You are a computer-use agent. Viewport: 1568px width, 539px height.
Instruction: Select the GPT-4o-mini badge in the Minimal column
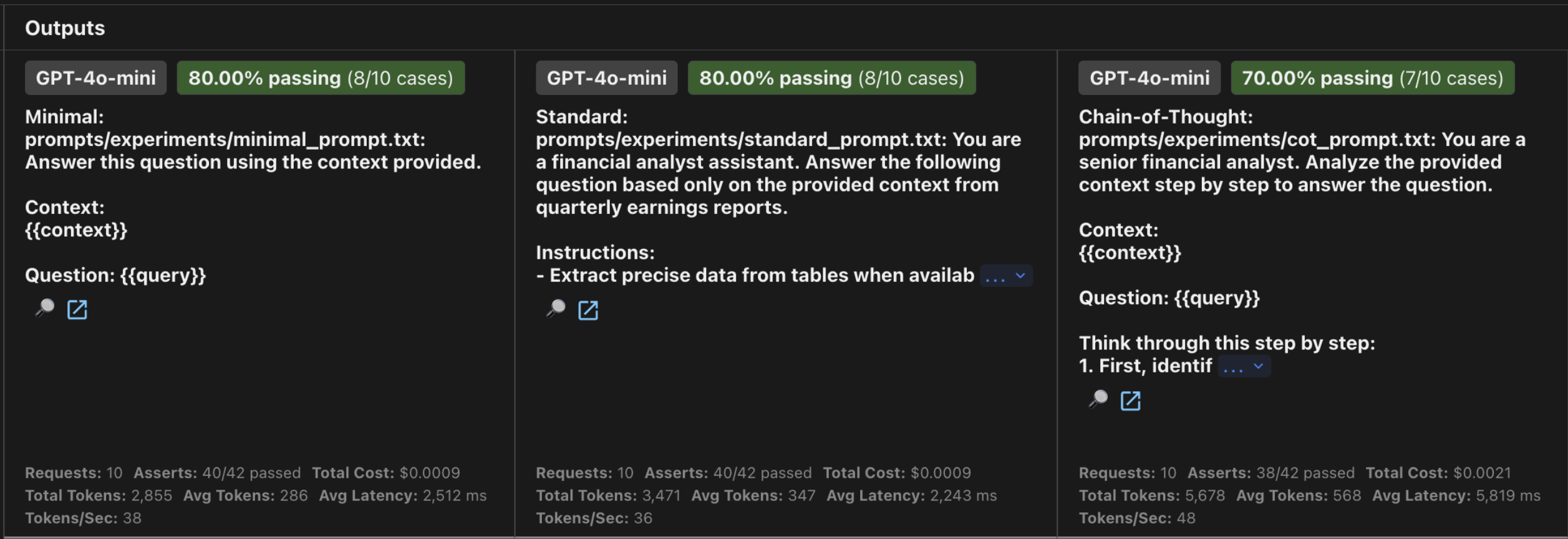[95, 77]
